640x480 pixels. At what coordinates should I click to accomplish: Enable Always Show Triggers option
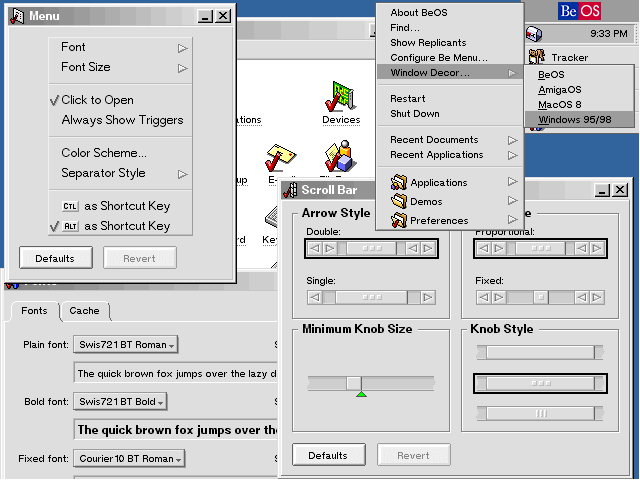pyautogui.click(x=122, y=120)
